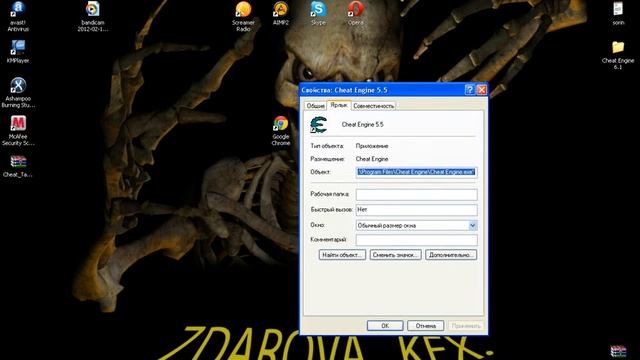Click the Применить apply button

point(466,326)
